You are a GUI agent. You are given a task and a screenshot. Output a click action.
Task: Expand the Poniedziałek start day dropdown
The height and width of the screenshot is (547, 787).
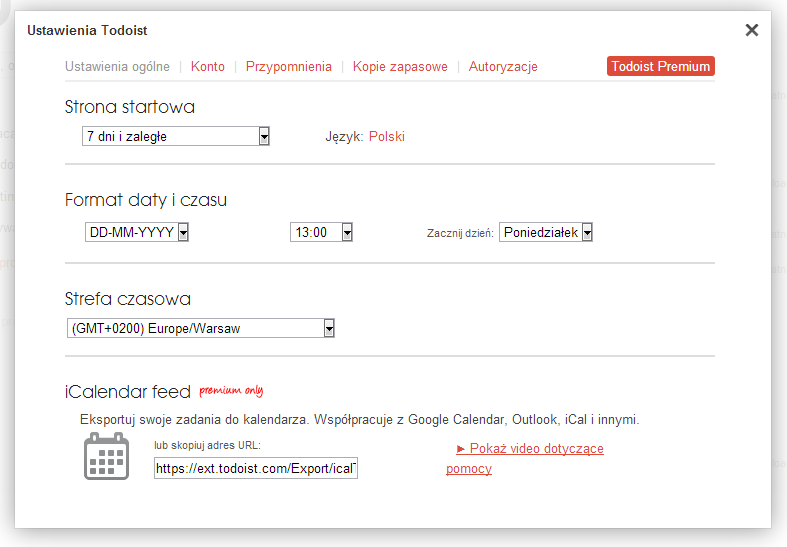click(546, 232)
